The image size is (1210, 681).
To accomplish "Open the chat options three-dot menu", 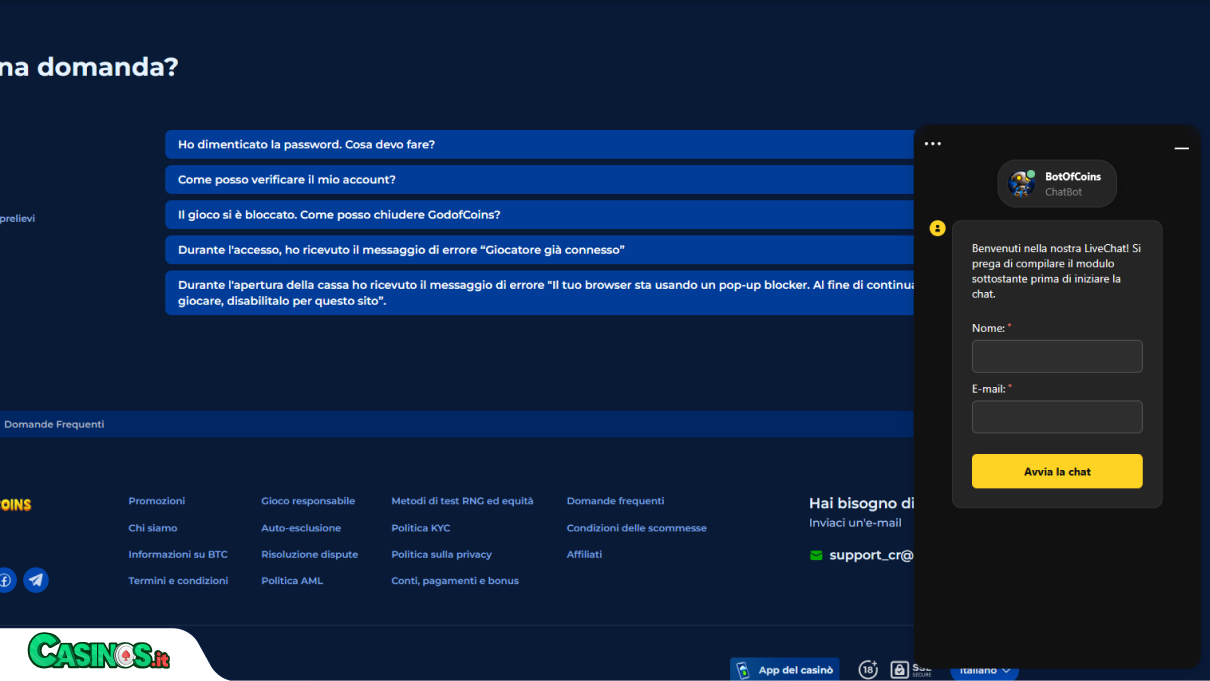I will 933,144.
